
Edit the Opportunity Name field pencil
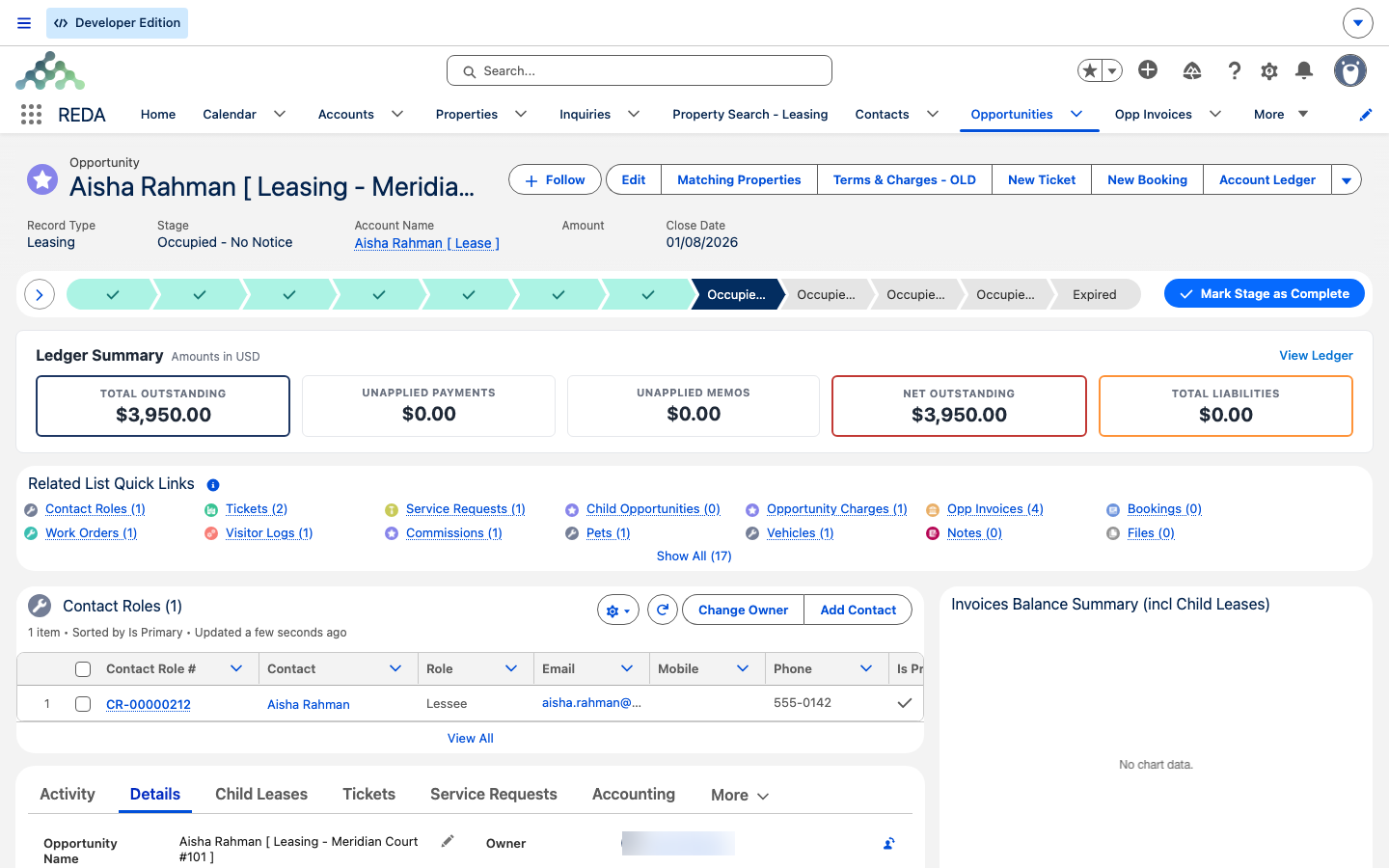point(448,841)
